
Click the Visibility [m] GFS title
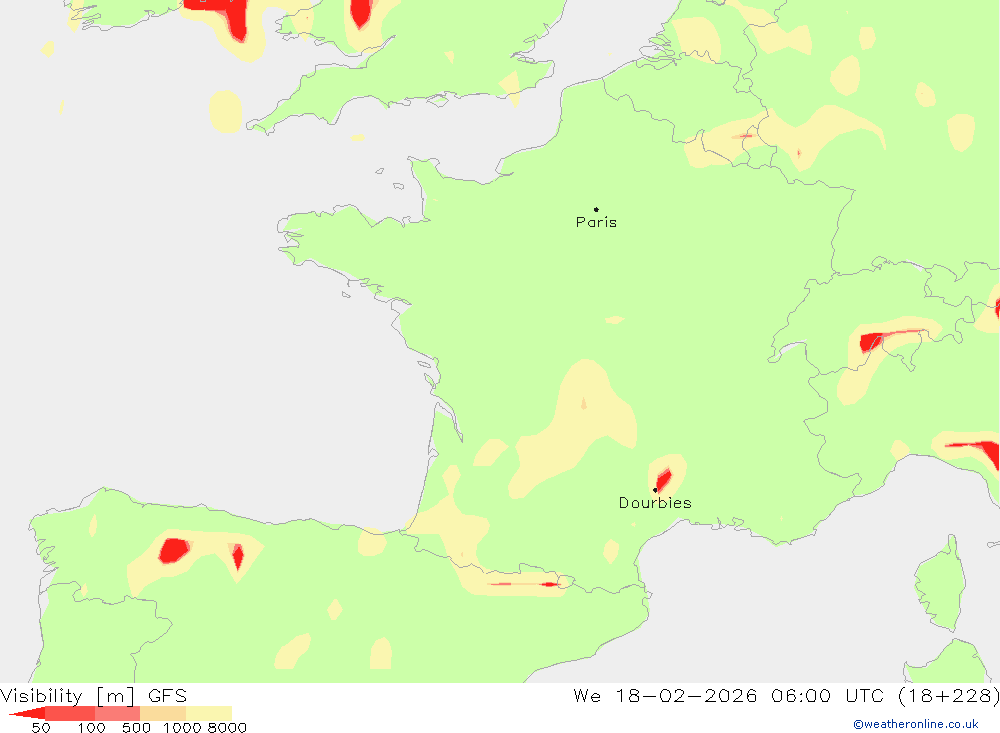click(x=94, y=695)
